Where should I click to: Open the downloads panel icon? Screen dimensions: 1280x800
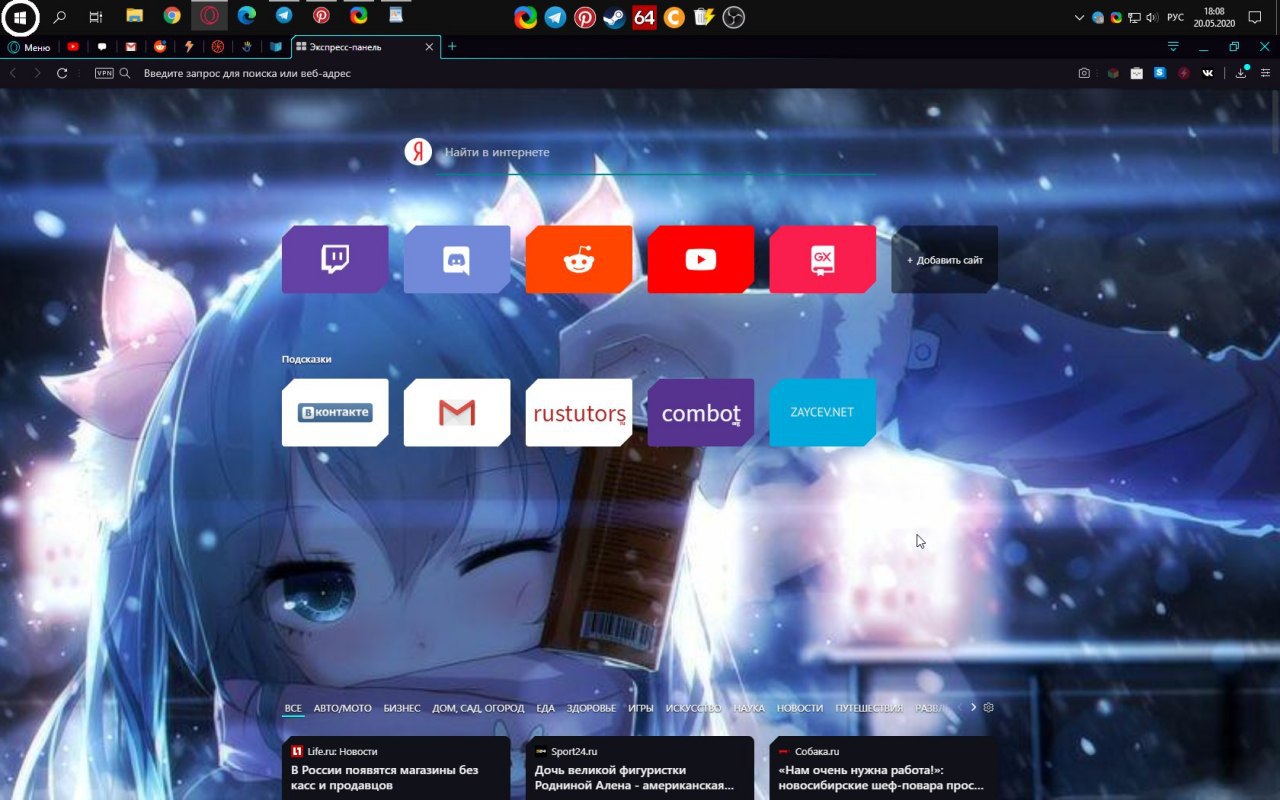click(x=1241, y=73)
